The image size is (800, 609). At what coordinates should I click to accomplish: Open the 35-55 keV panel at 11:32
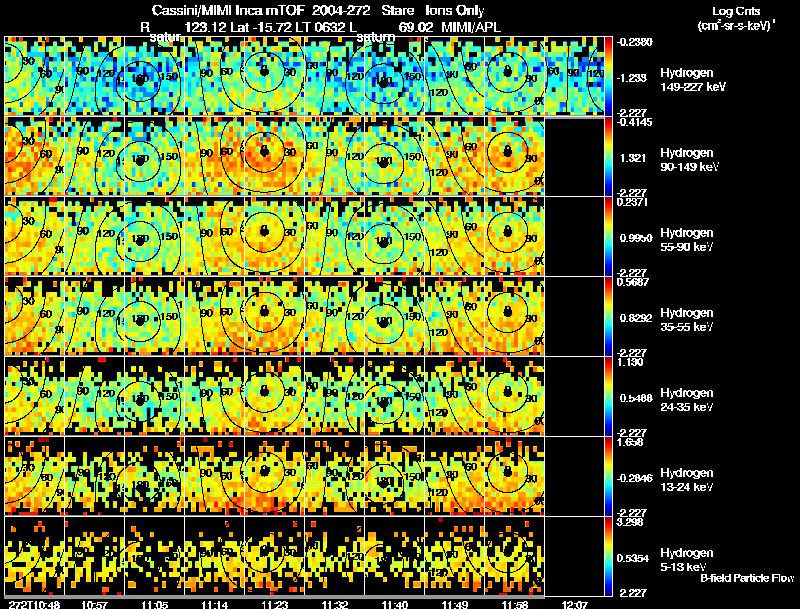335,317
